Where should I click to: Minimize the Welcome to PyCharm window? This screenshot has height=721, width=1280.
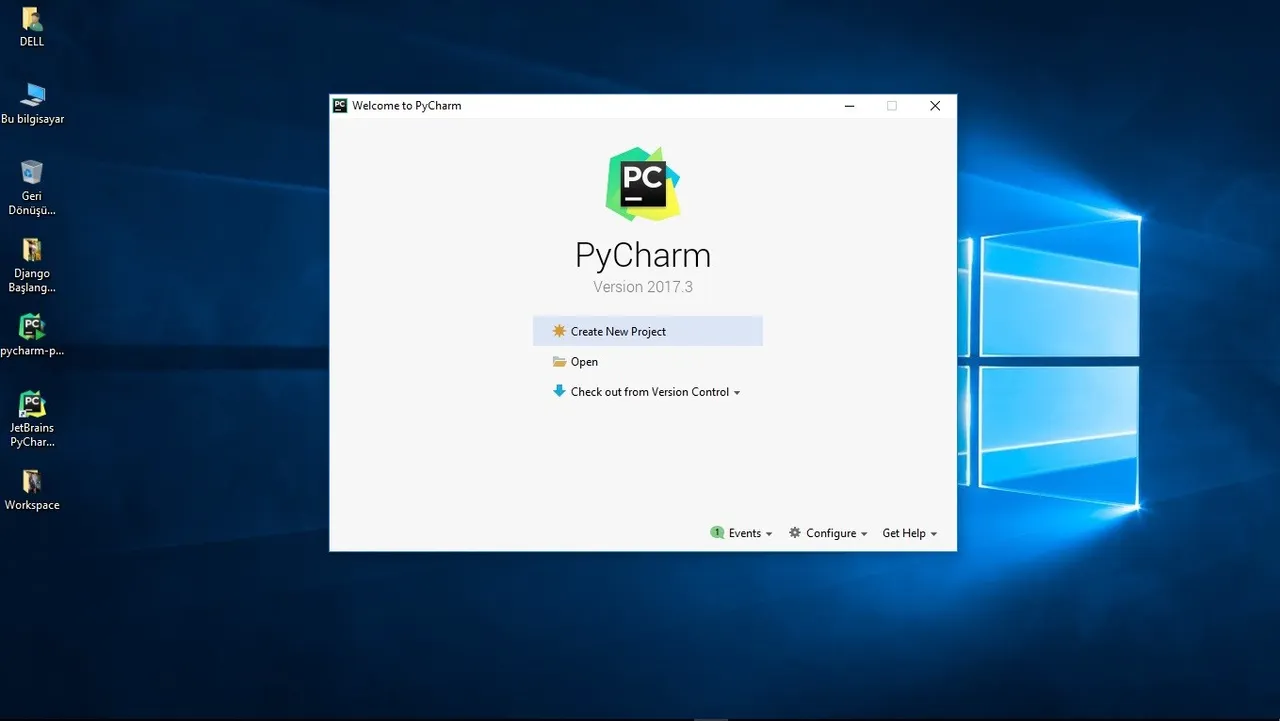(x=849, y=106)
